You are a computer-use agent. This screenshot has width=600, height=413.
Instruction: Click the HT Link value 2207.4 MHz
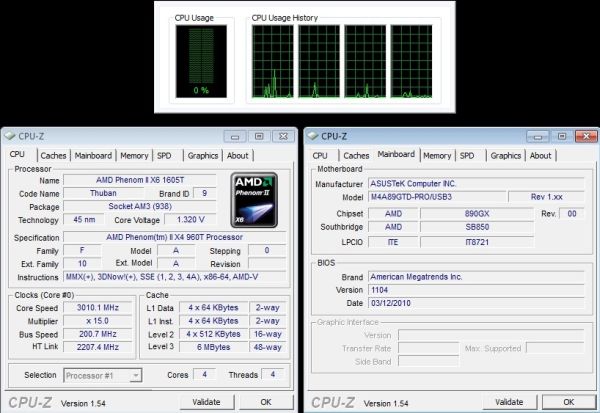pos(98,347)
